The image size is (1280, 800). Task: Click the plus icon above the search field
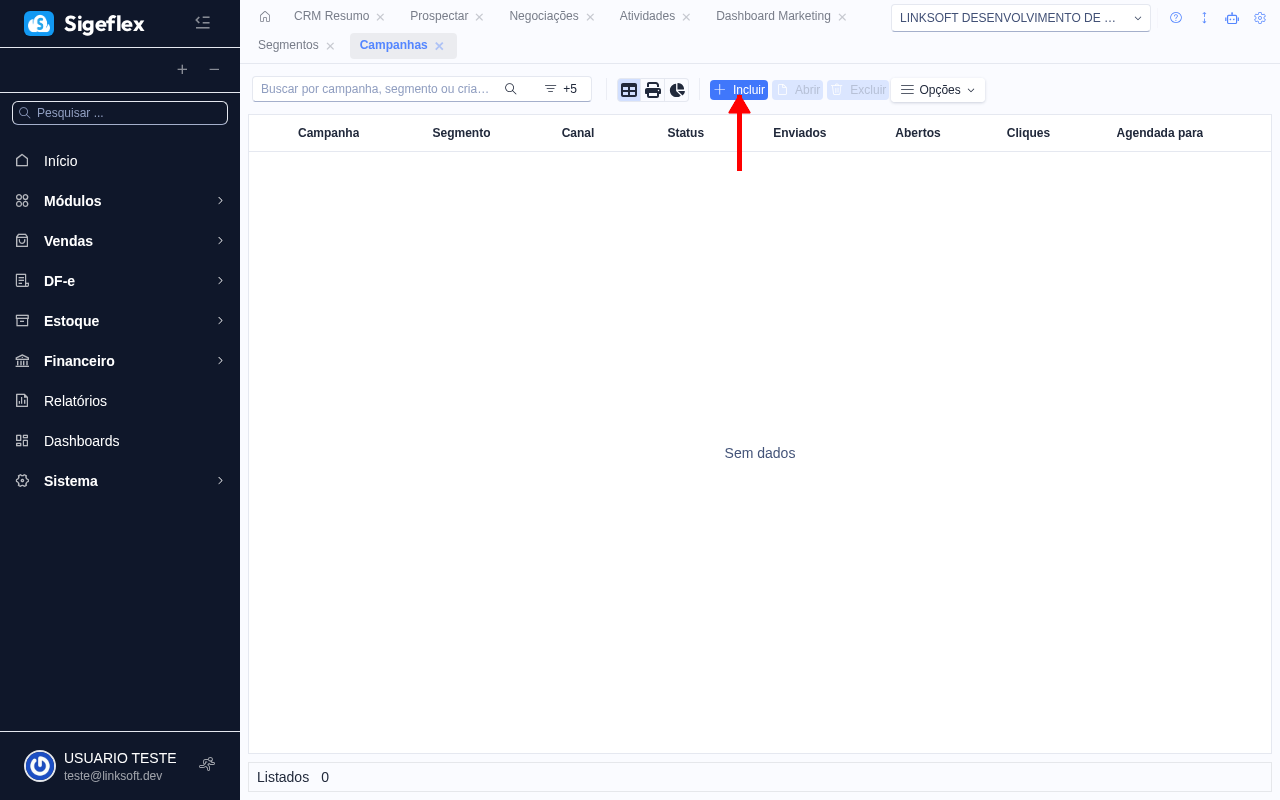[182, 70]
